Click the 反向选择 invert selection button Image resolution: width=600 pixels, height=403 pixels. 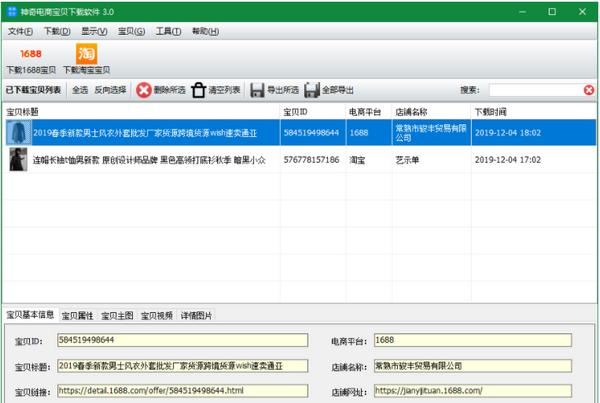[110, 90]
